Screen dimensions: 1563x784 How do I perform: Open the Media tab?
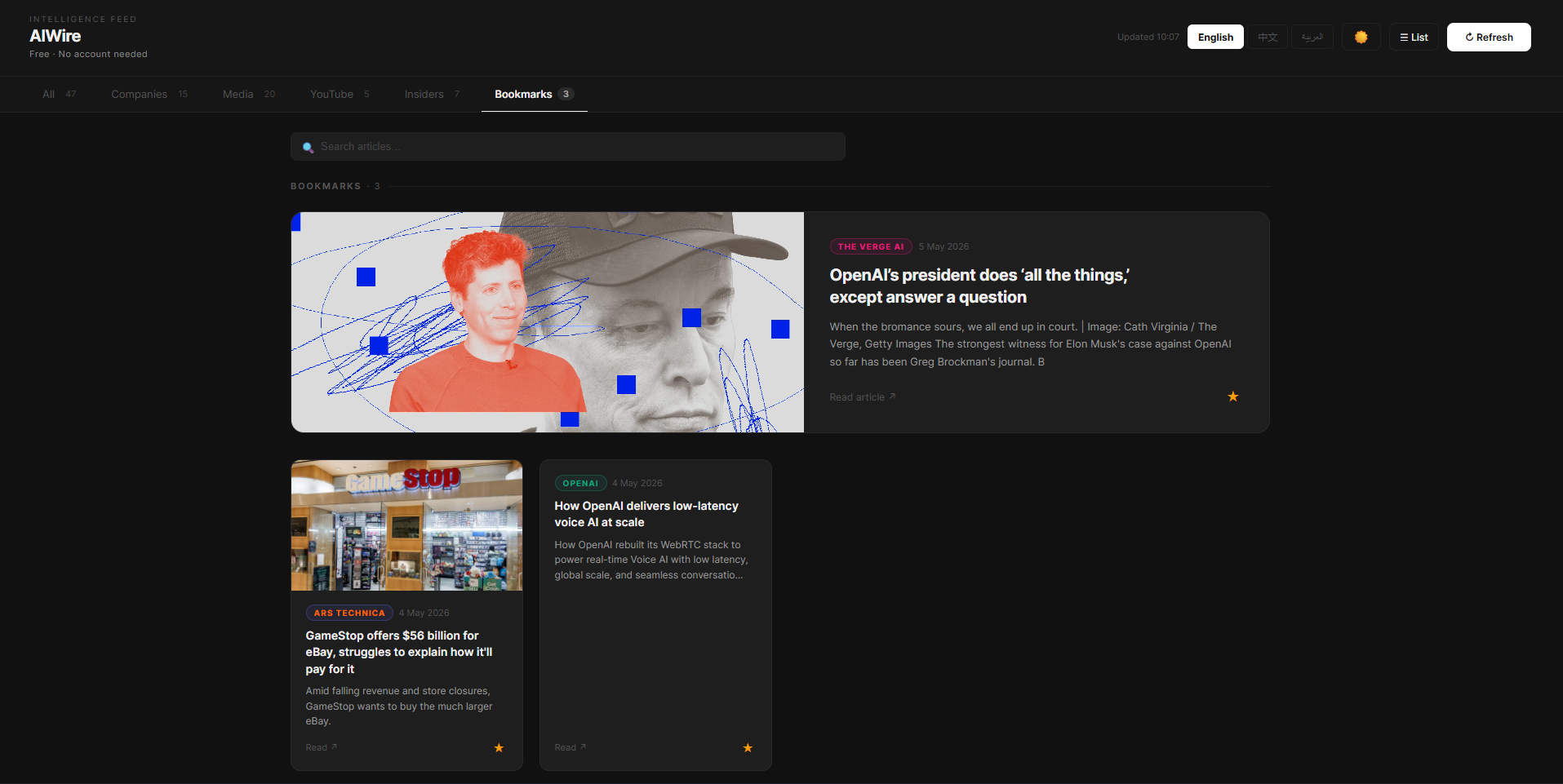(249, 94)
